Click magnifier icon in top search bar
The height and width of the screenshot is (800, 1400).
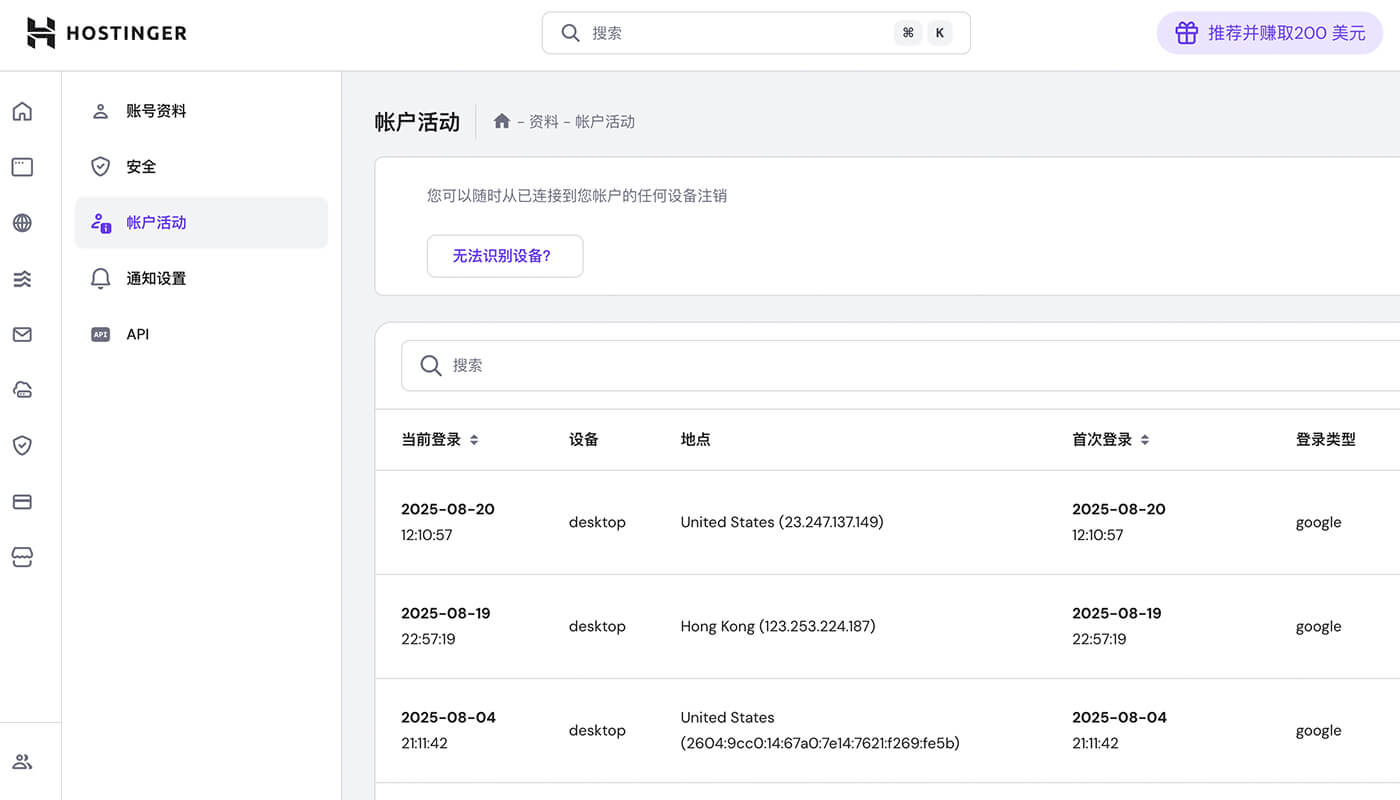pyautogui.click(x=570, y=33)
